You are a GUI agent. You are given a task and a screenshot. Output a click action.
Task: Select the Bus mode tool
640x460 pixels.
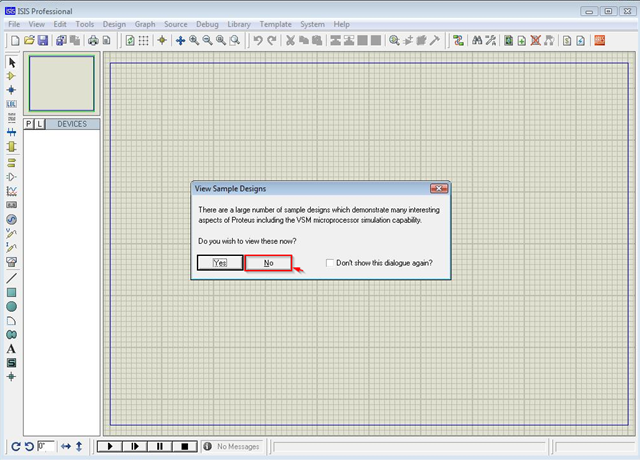[11, 132]
